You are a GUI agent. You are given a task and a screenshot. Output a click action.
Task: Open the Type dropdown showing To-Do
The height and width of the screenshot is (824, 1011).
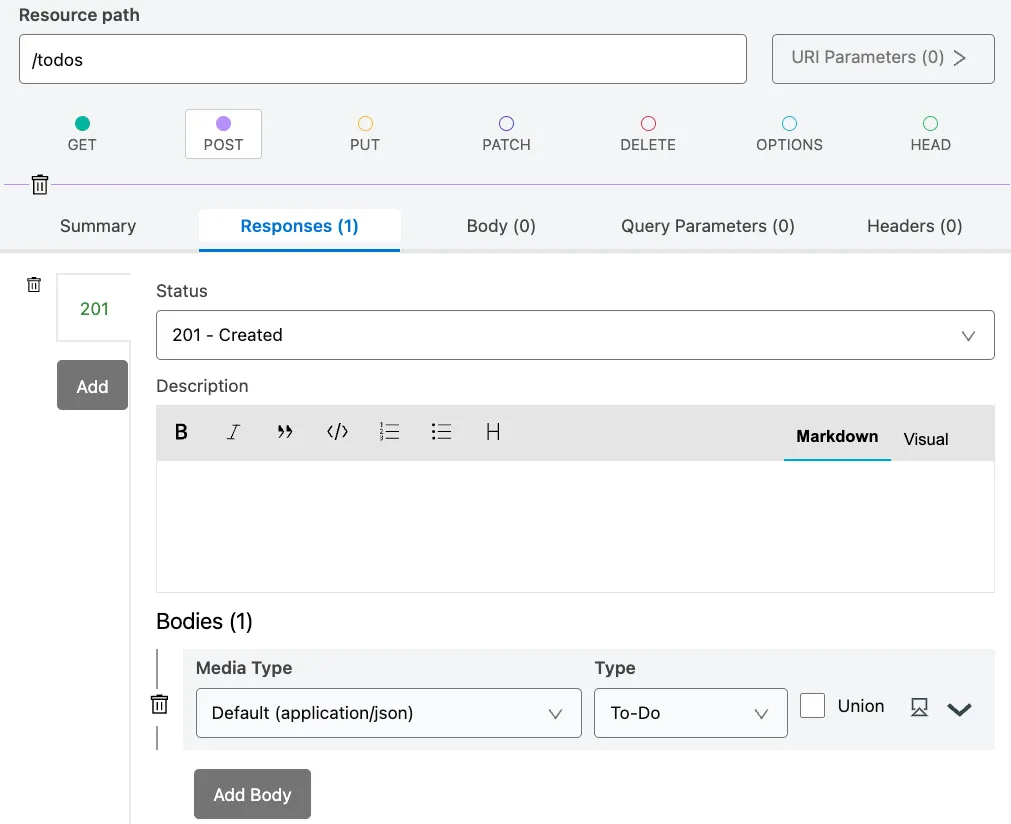[691, 713]
